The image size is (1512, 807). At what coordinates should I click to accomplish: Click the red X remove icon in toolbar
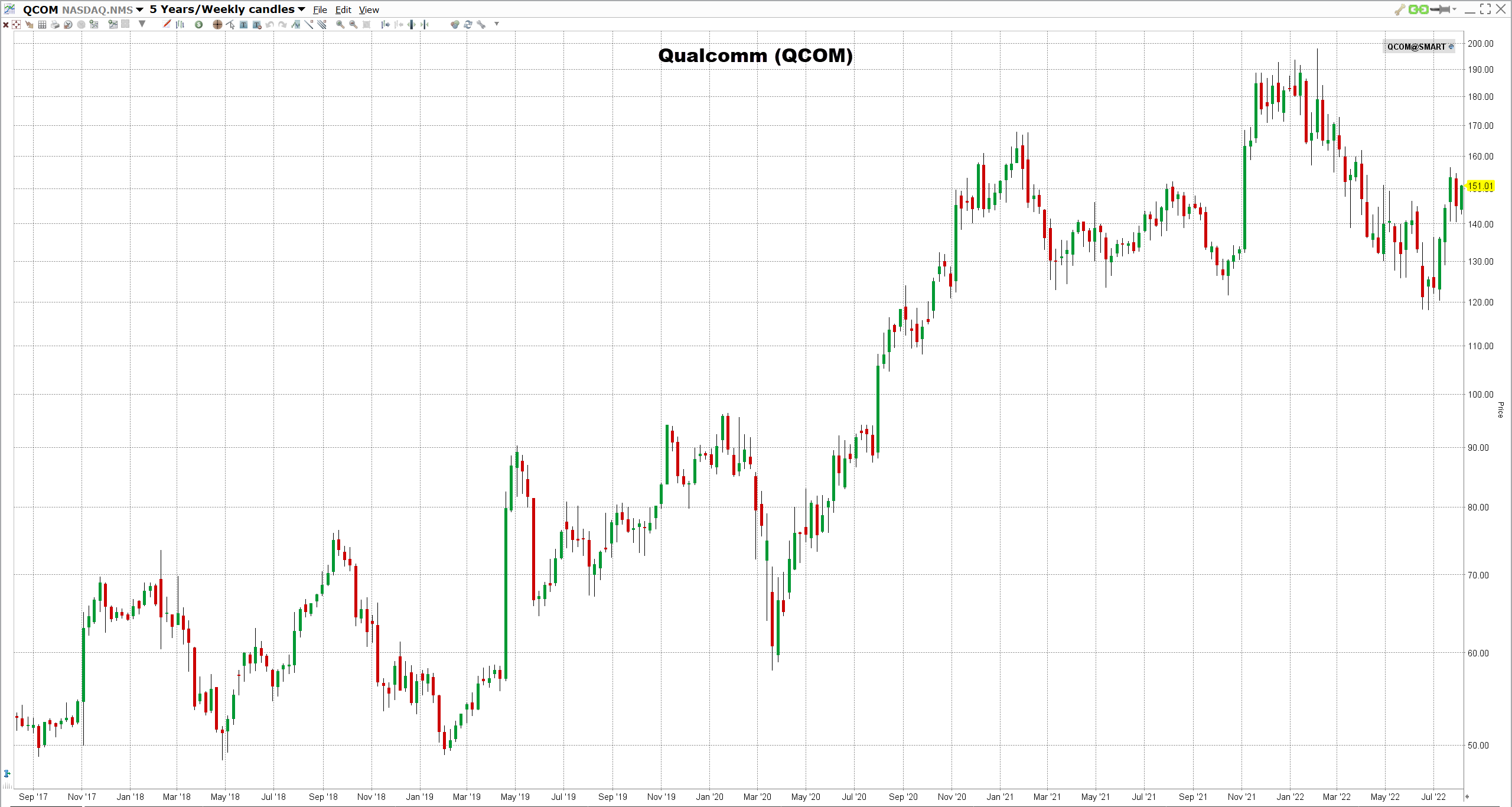click(x=6, y=25)
